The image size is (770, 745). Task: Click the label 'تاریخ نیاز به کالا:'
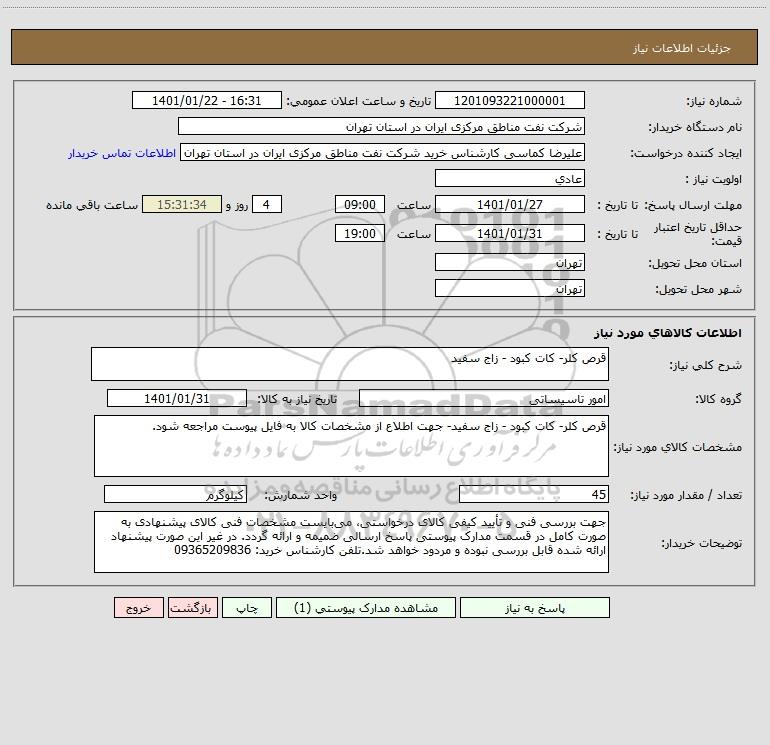pos(298,399)
